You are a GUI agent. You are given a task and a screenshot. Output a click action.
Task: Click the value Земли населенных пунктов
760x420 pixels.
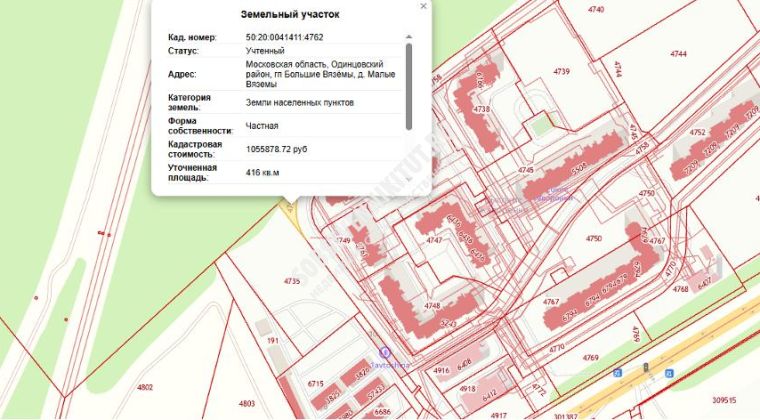tap(300, 103)
